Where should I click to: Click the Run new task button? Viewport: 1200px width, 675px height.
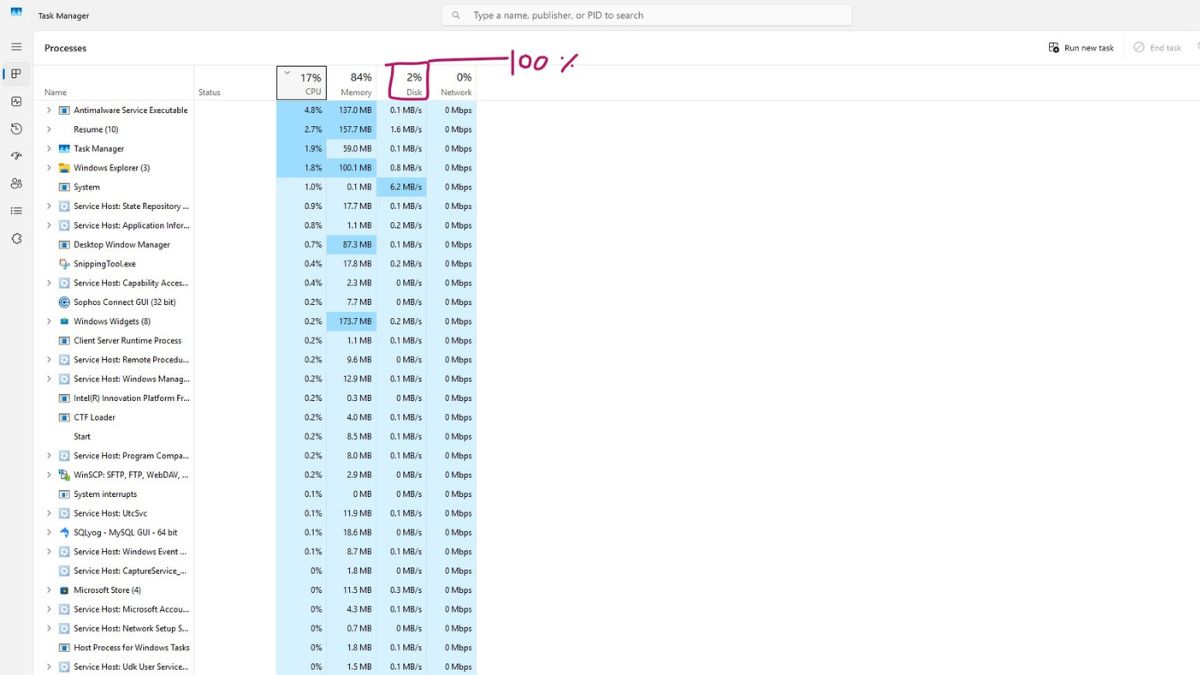(1080, 47)
